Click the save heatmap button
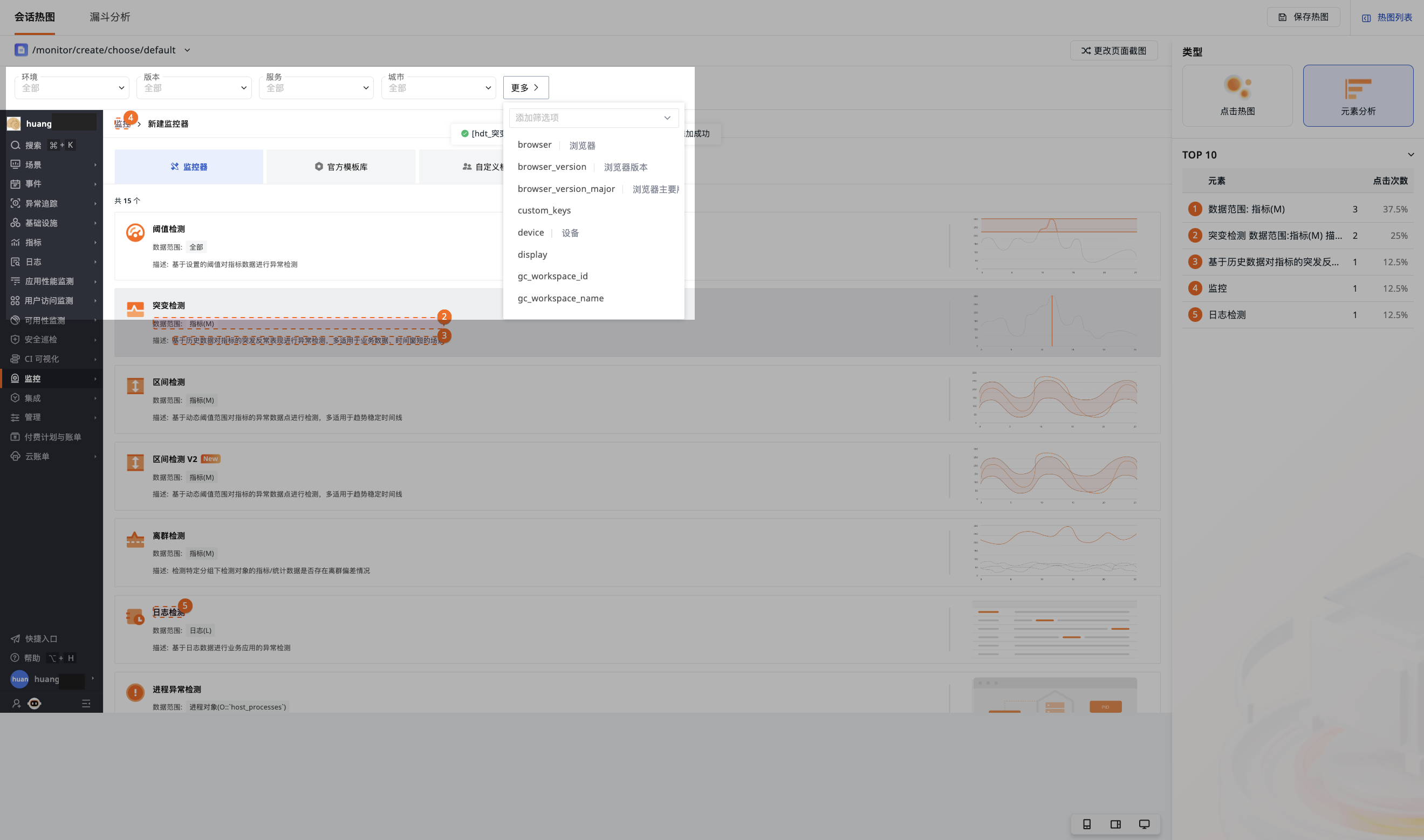This screenshot has width=1424, height=840. click(1303, 17)
